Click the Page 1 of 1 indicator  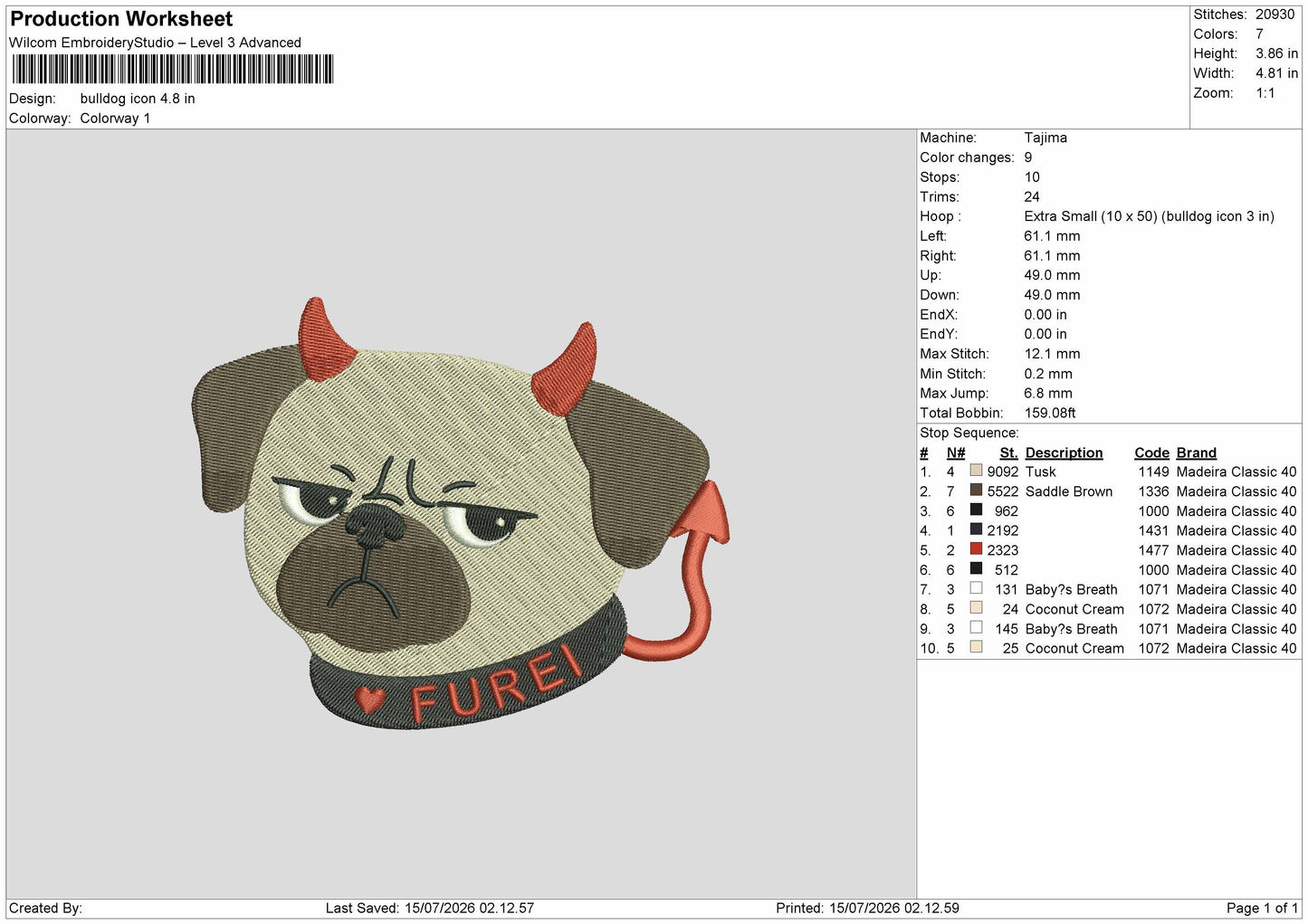click(x=1262, y=908)
